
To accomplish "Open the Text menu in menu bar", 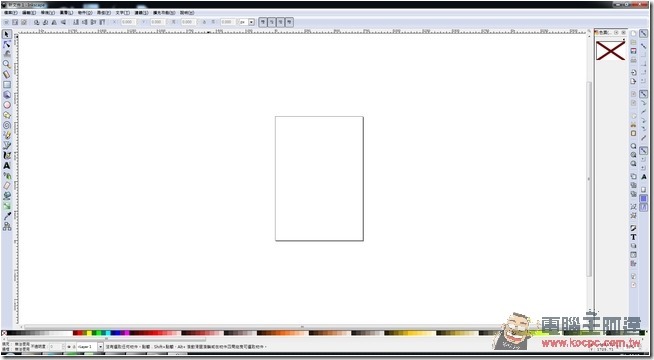I will click(122, 13).
